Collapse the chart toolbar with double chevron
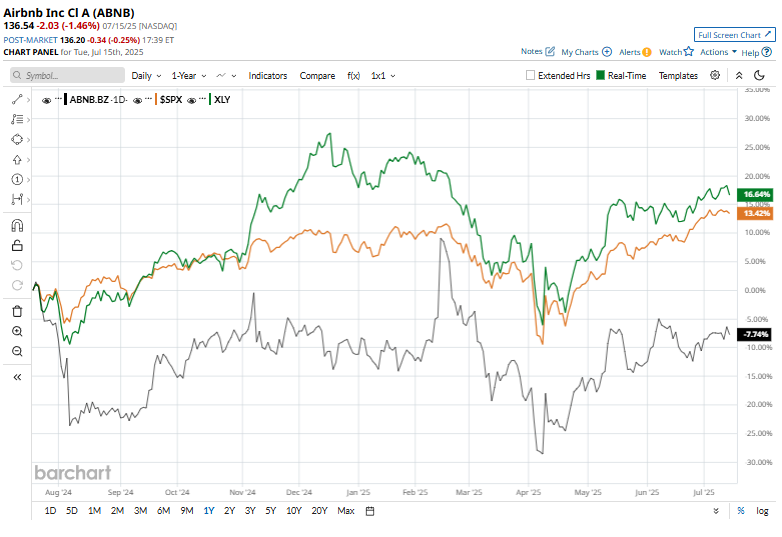The height and width of the screenshot is (537, 782). point(739,75)
